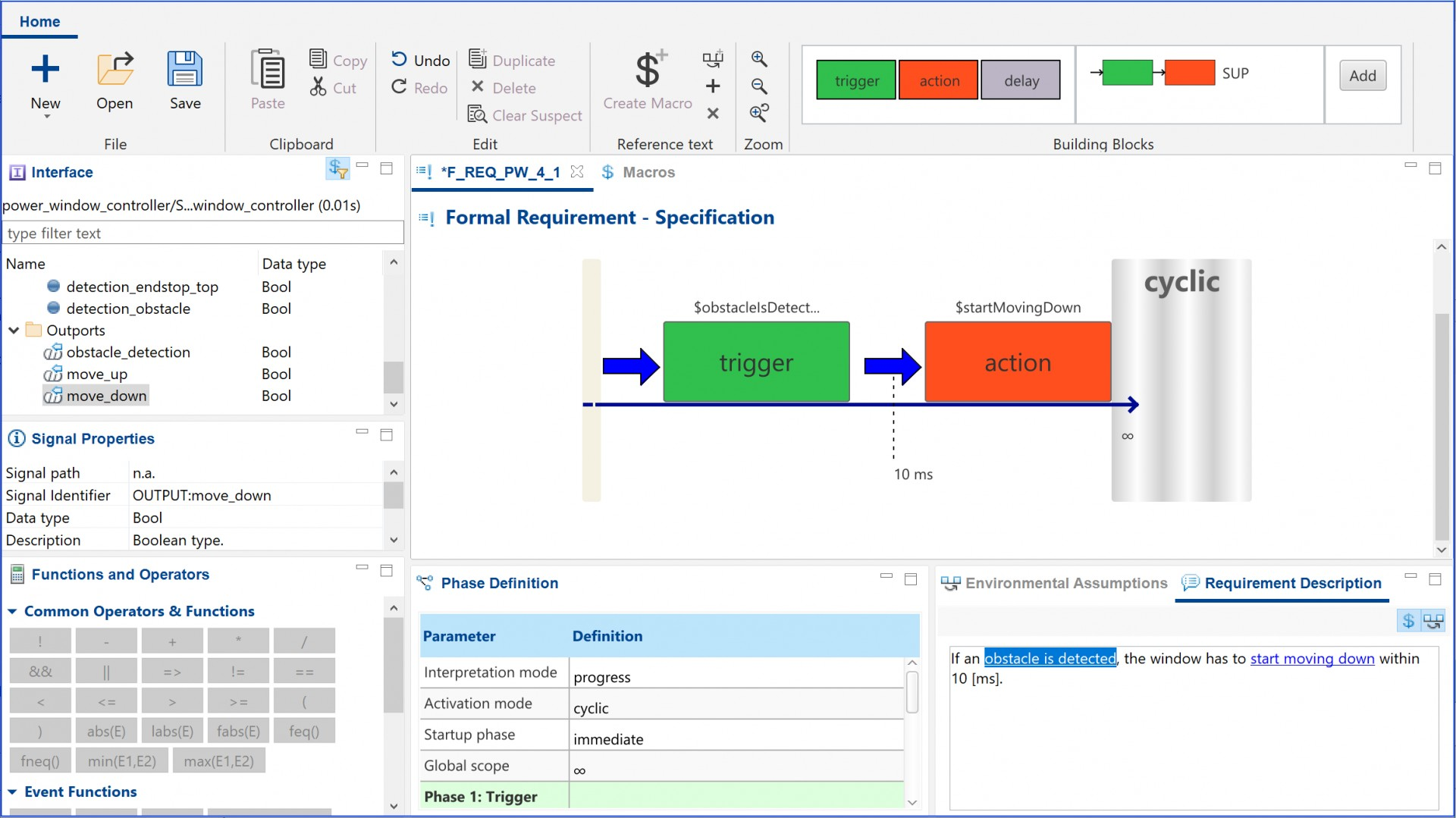Select the Requirement Description tab
Screen dimensions: 1456x818
click(1282, 583)
